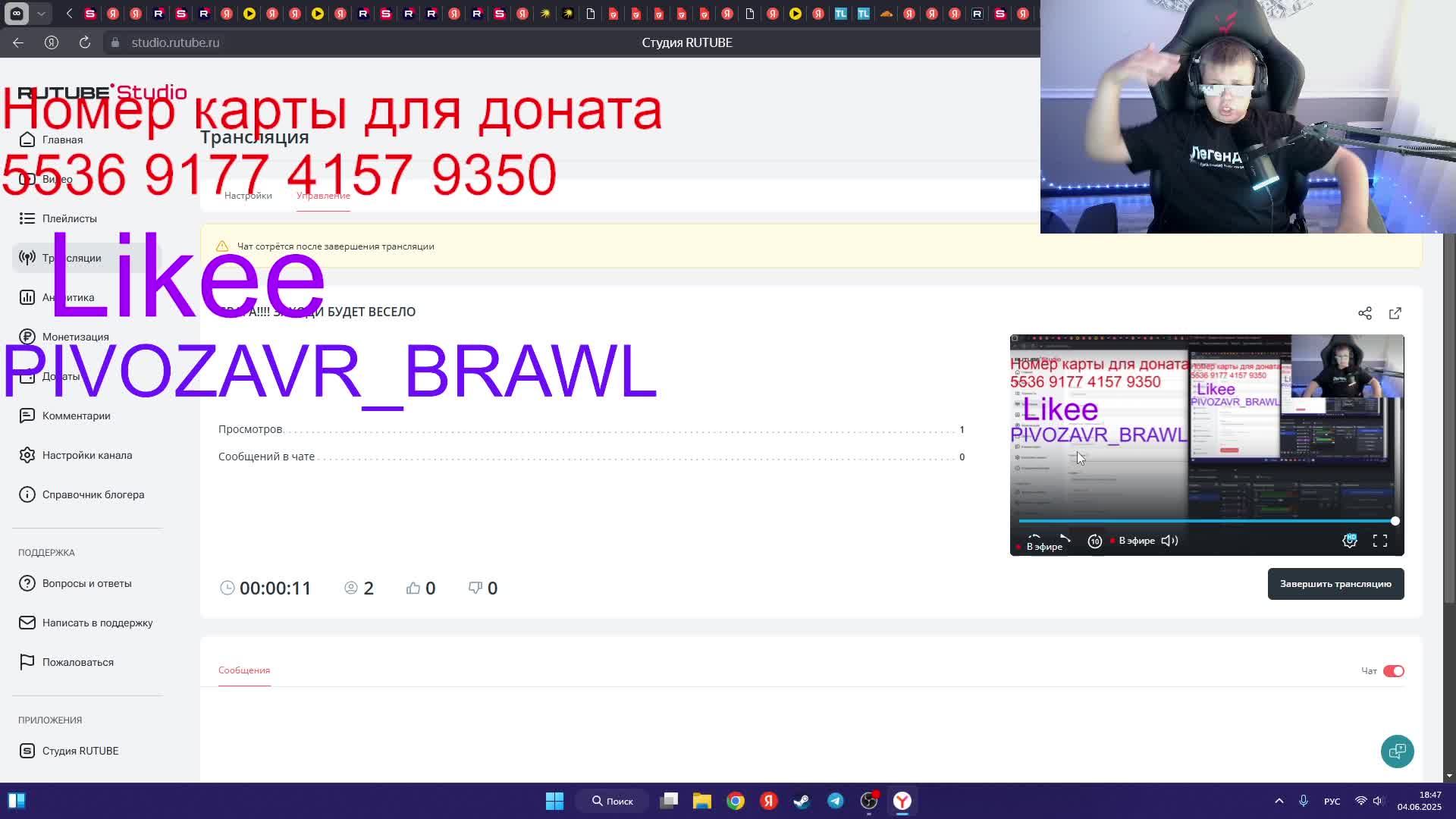This screenshot has width=1456, height=819.
Task: Click Написать в поддержку
Action: tap(86, 623)
